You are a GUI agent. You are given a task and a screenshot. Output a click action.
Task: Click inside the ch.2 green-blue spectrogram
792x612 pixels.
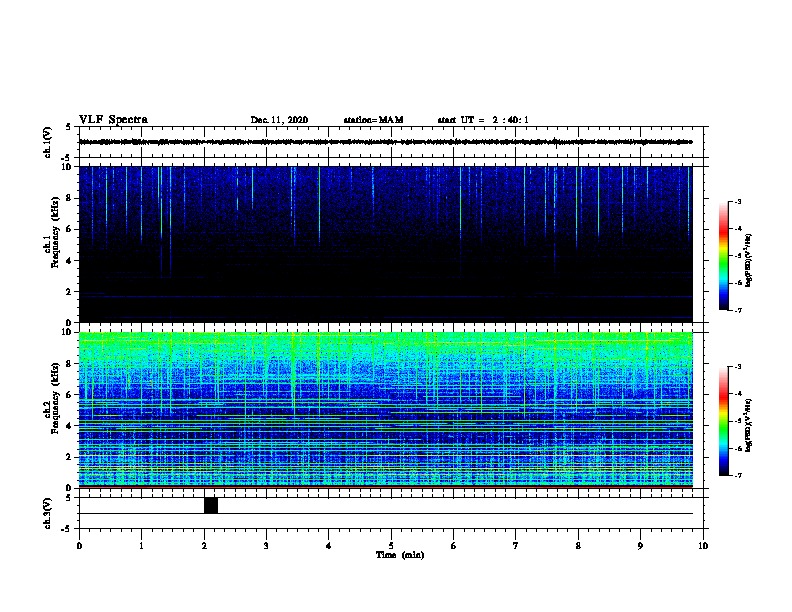(385, 410)
